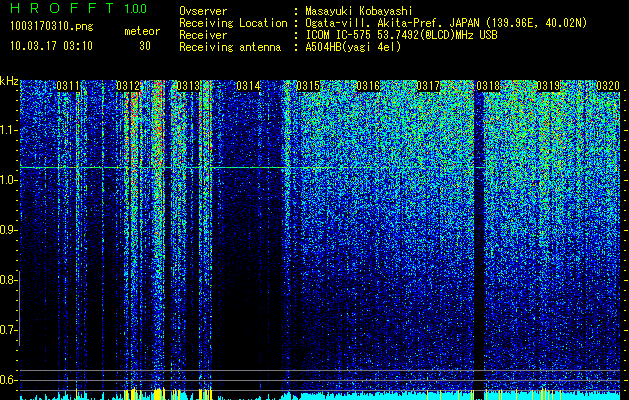Image resolution: width=629 pixels, height=400 pixels.
Task: Click the 0317 time marker
Action: (428, 85)
